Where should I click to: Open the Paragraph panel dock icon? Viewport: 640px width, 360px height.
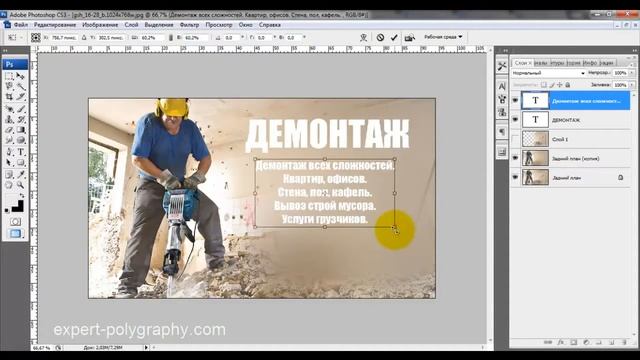(502, 131)
